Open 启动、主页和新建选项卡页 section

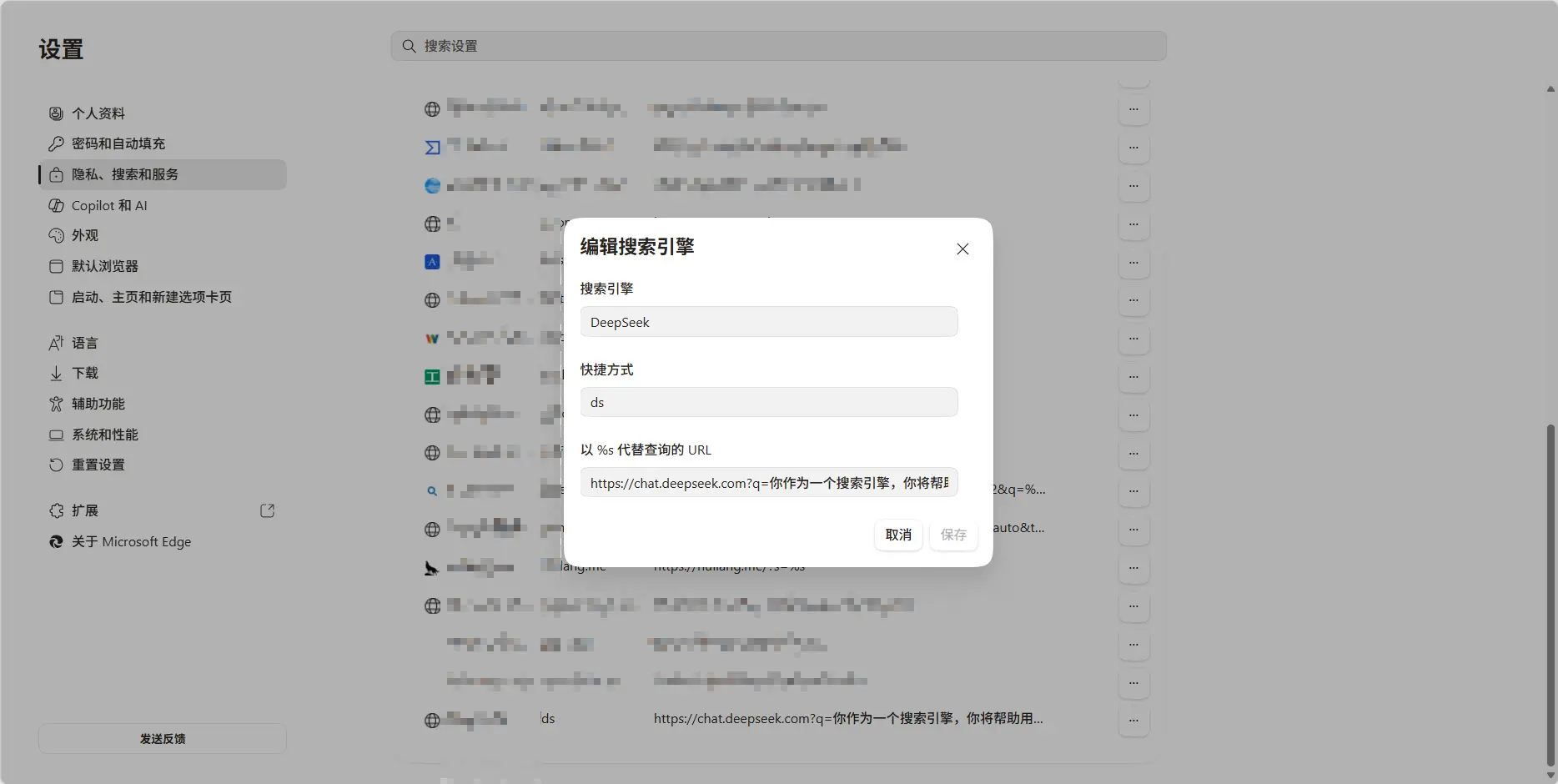(163, 297)
